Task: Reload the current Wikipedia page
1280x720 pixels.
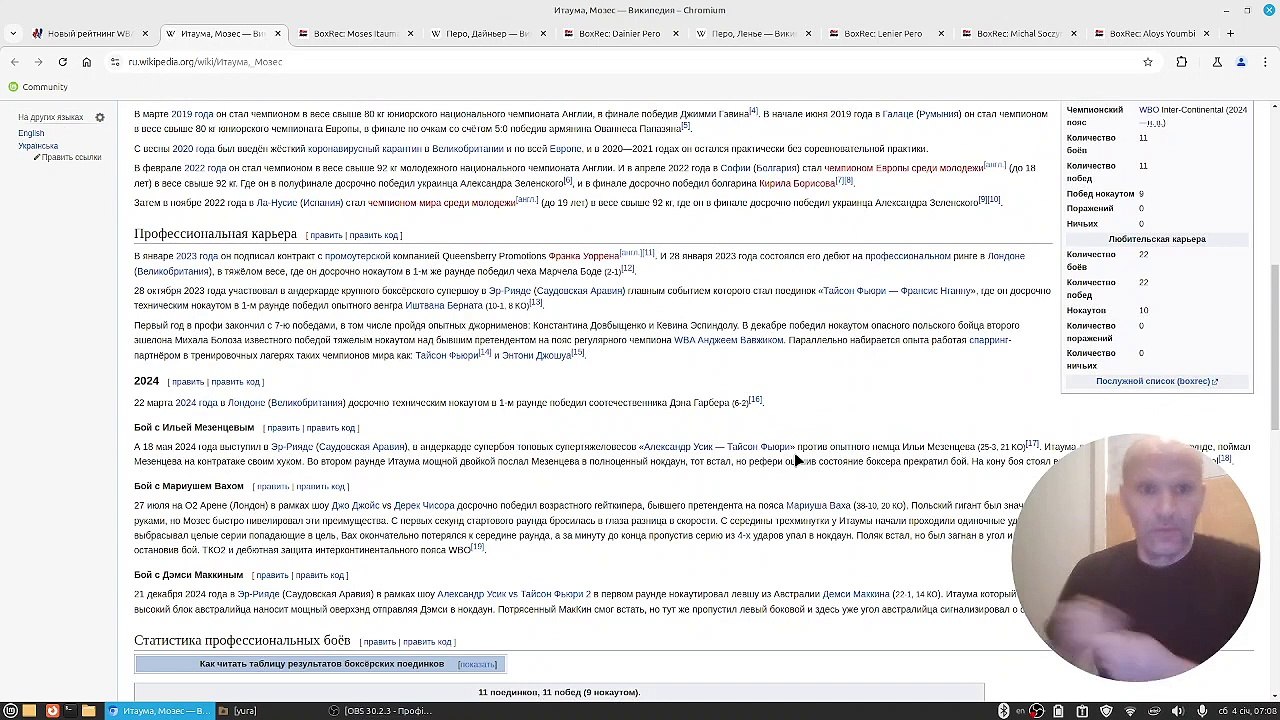Action: click(x=62, y=62)
